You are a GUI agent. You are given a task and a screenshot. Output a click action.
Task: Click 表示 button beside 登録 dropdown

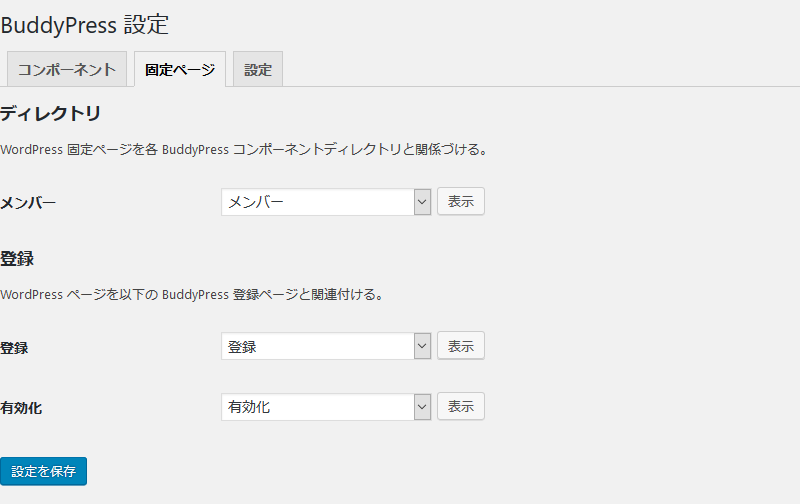pyautogui.click(x=461, y=346)
